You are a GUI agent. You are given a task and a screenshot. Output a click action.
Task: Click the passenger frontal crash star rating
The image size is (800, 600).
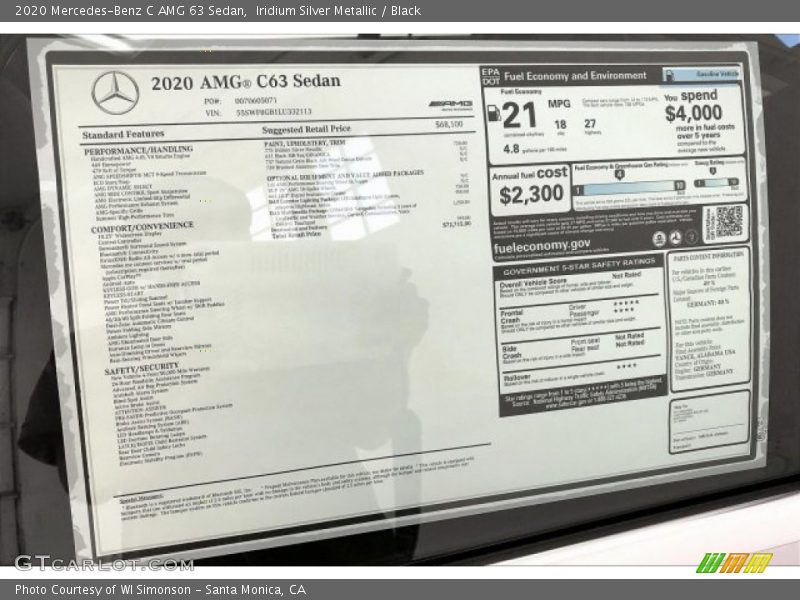click(x=623, y=310)
